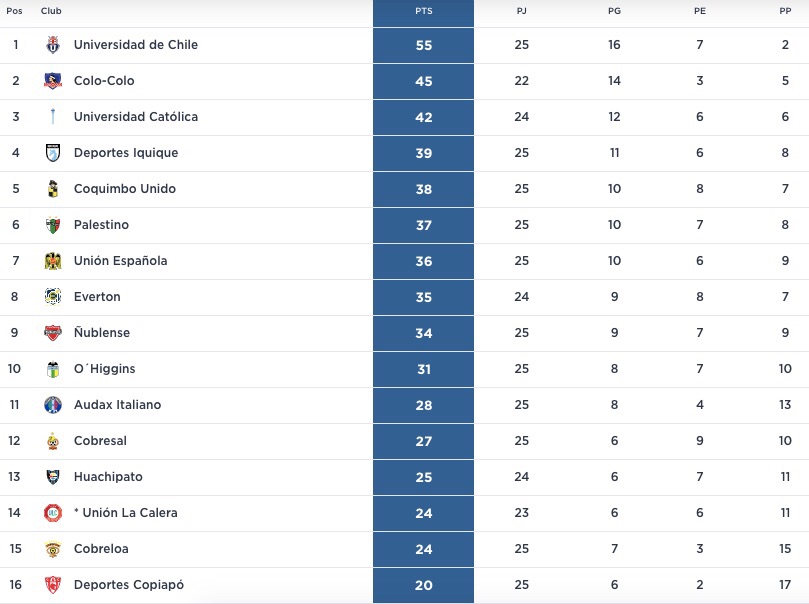Screen dimensions: 809x604
Task: Click the PE column header
Action: [x=699, y=11]
